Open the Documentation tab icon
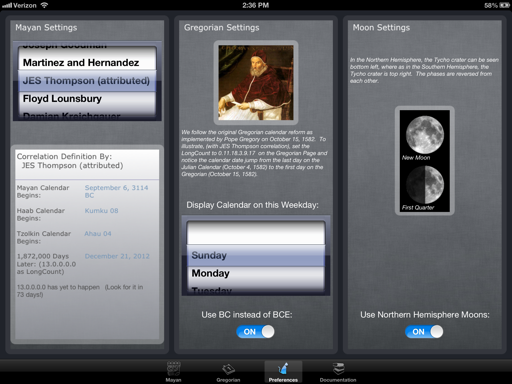Screen dimensions: 512x384 pyautogui.click(x=338, y=369)
